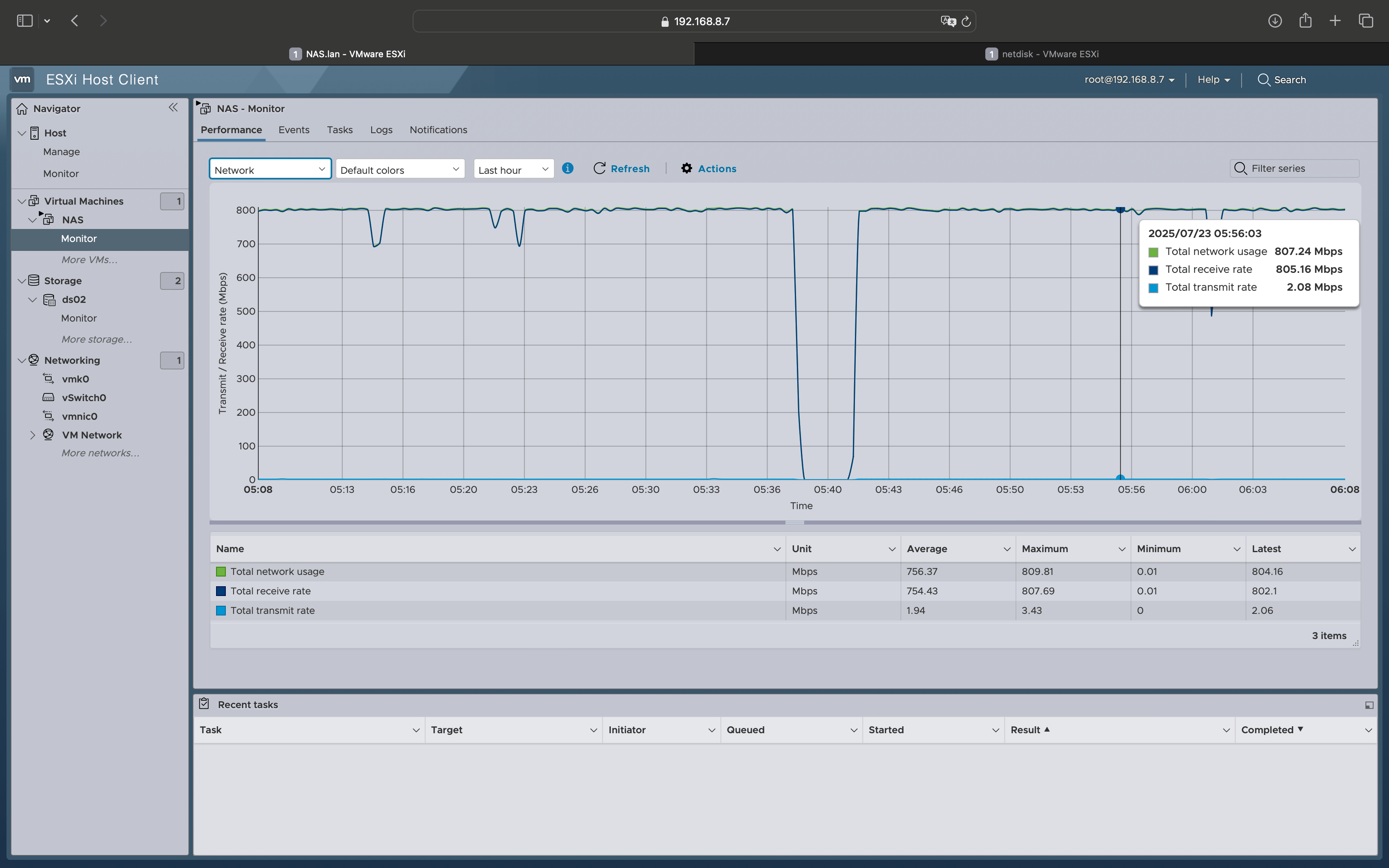Screen dimensions: 1389x868
Task: Minimize Recent tasks panel using corner icon
Action: [1369, 705]
